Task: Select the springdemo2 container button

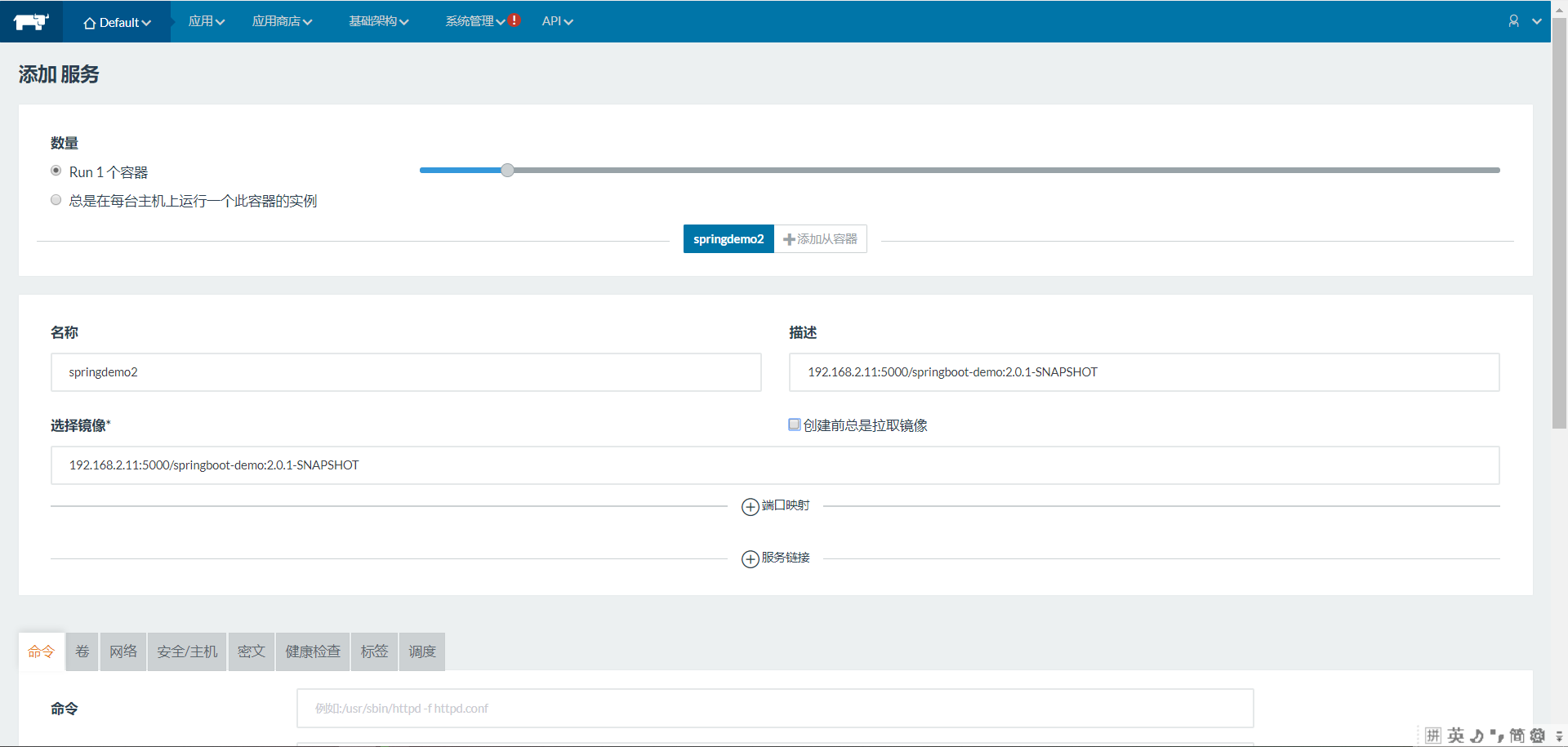Action: tap(728, 239)
